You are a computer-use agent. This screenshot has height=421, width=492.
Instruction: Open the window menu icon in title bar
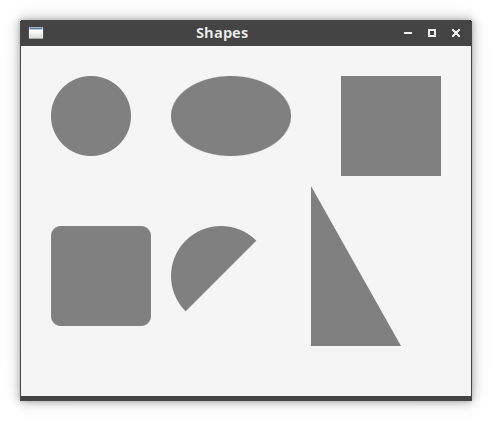(36, 33)
